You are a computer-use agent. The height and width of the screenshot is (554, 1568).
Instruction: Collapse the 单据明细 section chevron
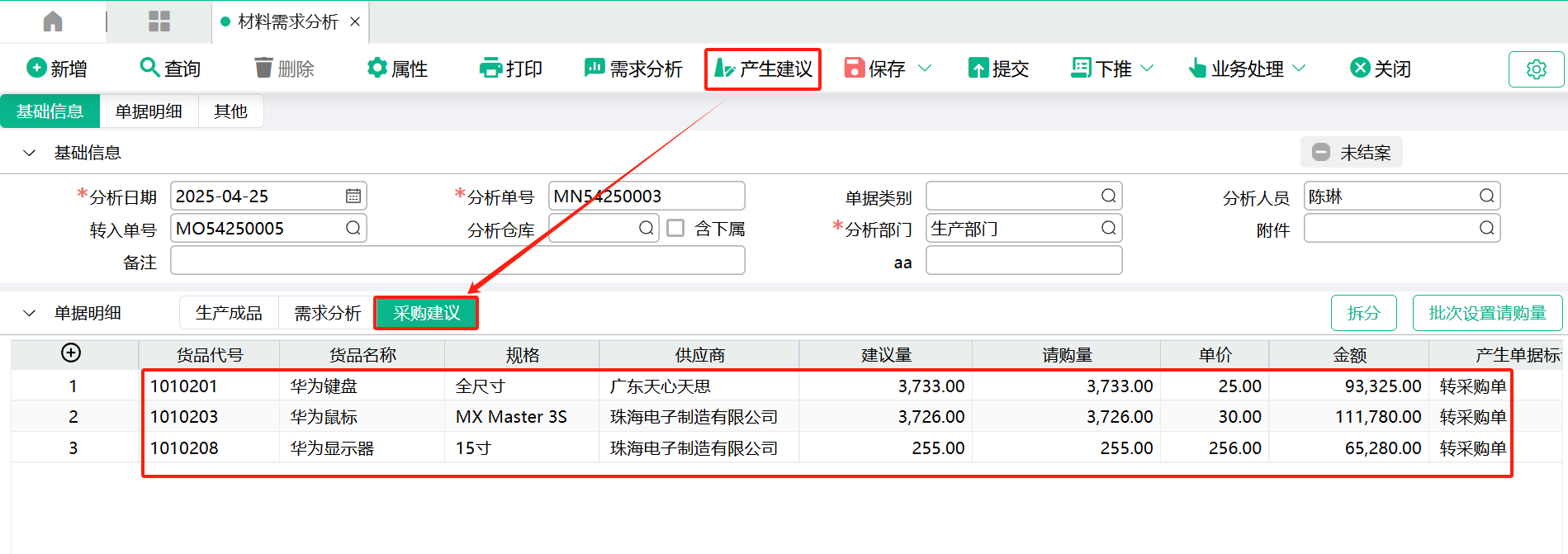click(x=29, y=313)
